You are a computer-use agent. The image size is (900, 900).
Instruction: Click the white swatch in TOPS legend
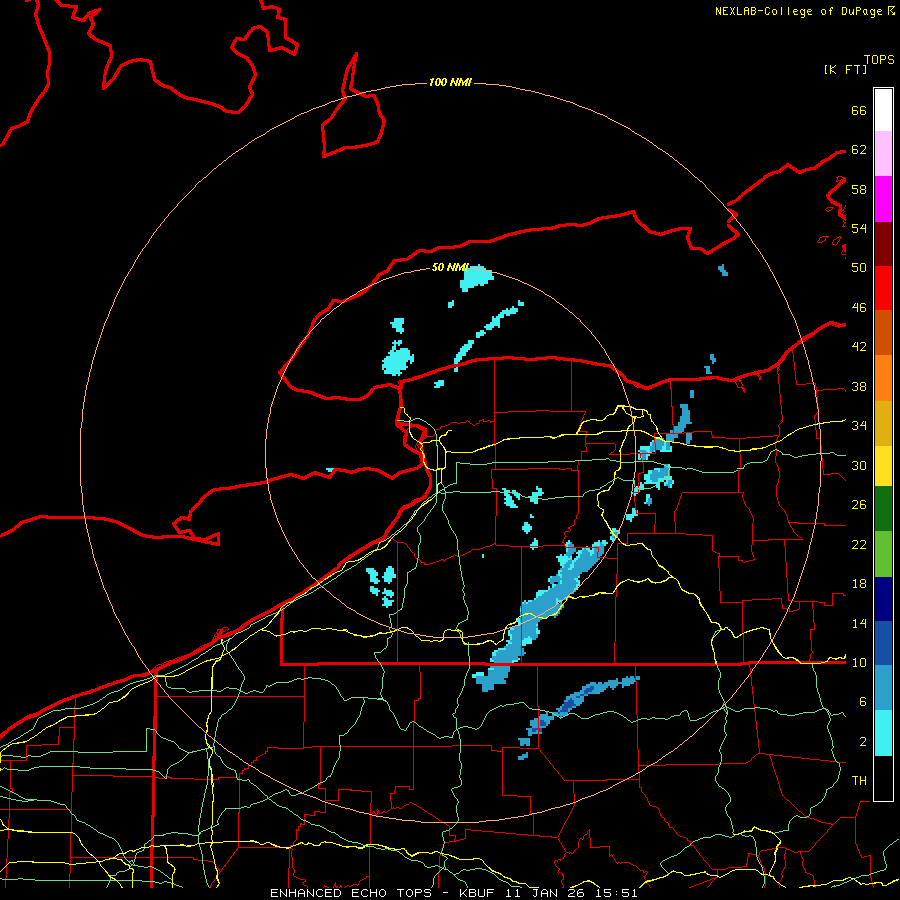coord(883,110)
